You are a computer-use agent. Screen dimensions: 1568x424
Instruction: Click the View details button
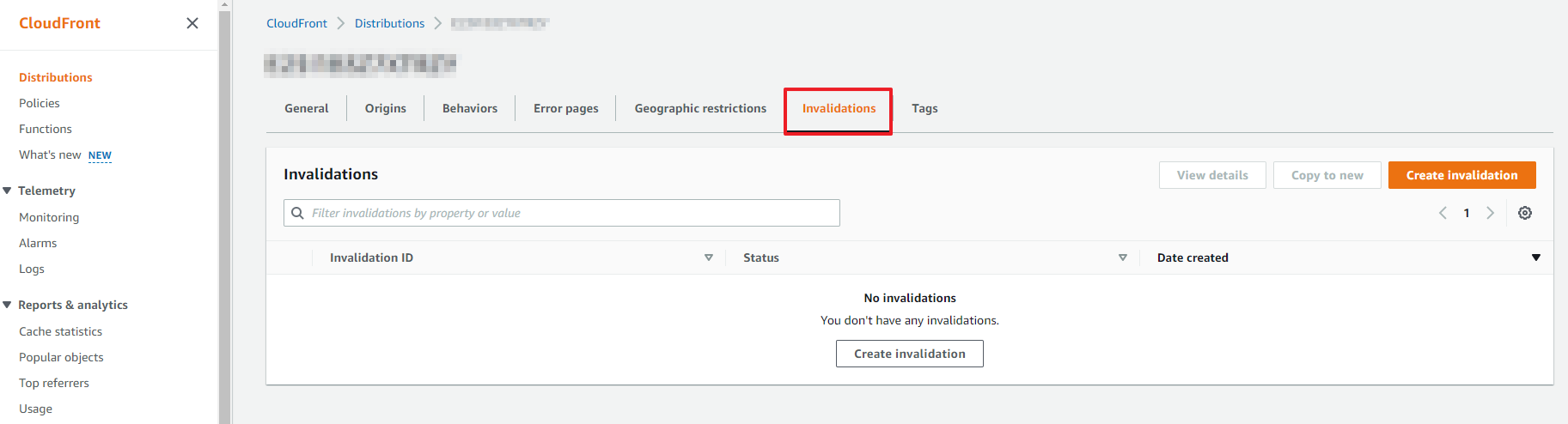[x=1212, y=175]
